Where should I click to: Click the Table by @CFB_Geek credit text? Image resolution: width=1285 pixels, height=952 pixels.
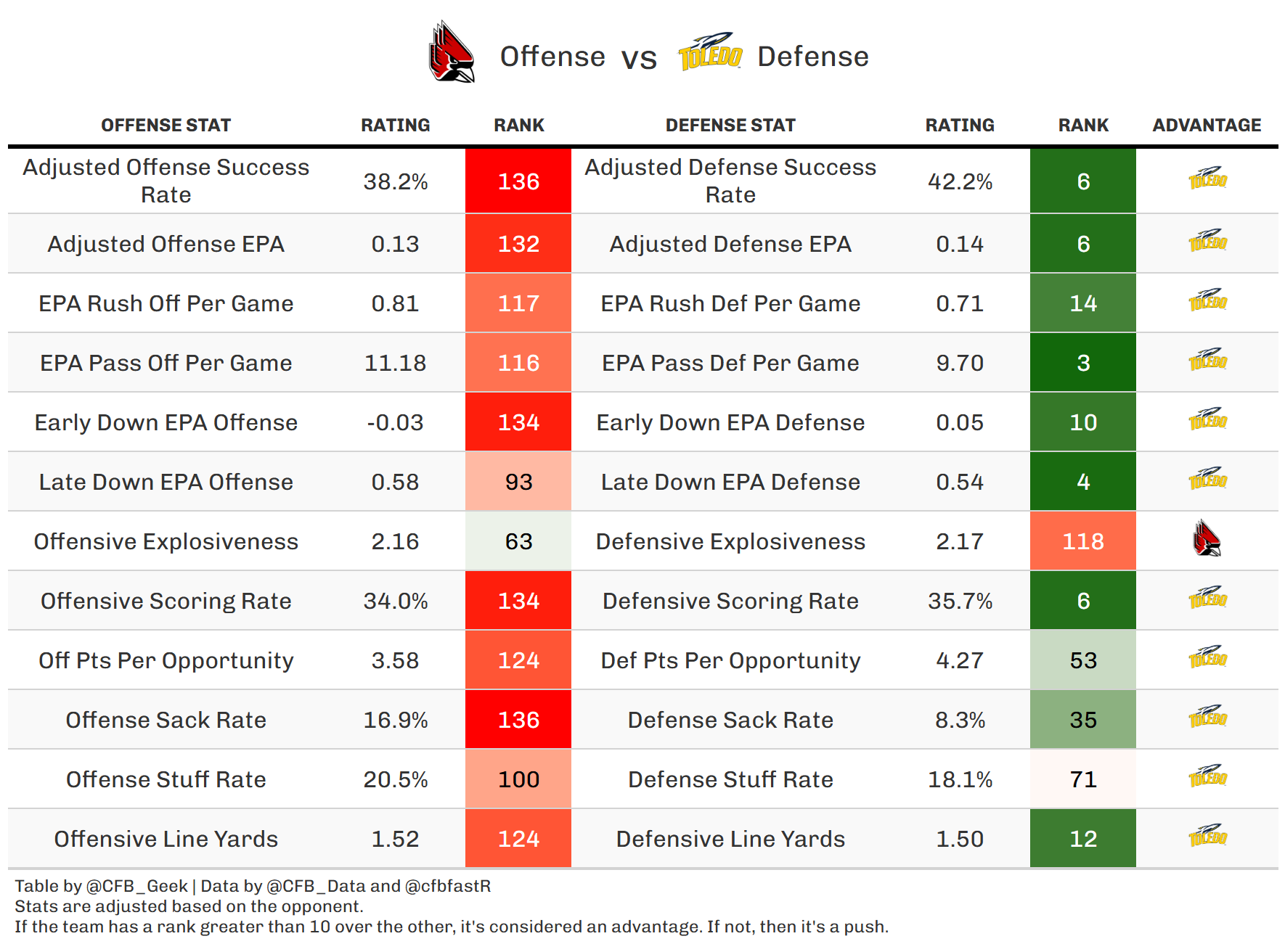point(102,886)
